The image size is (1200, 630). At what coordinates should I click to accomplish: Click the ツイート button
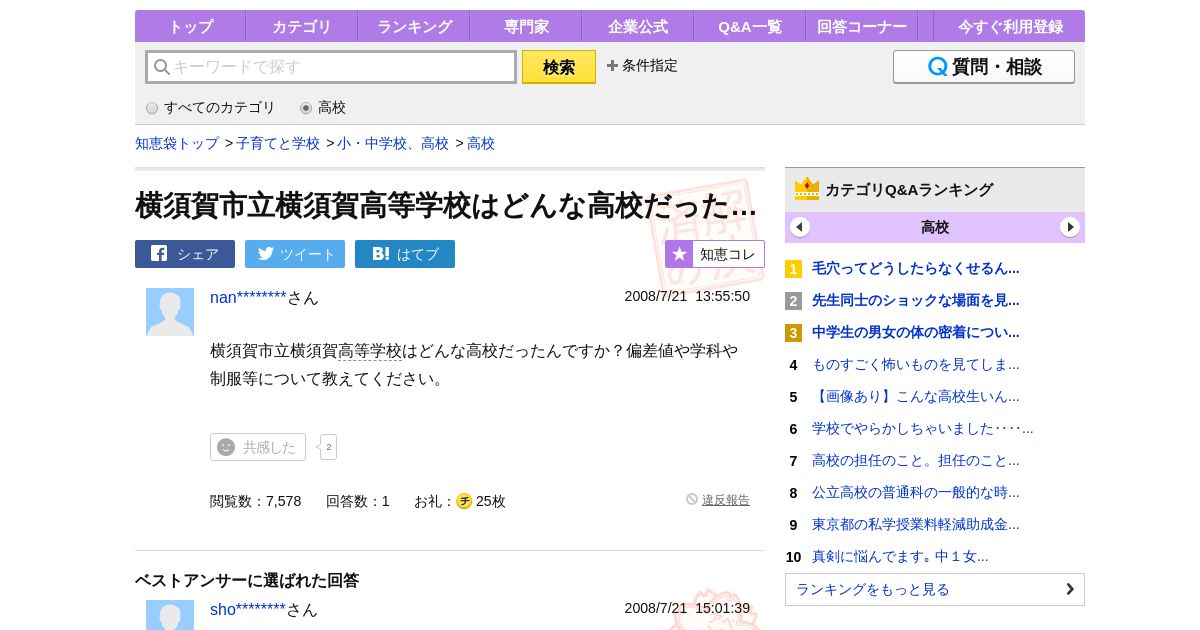coord(295,254)
